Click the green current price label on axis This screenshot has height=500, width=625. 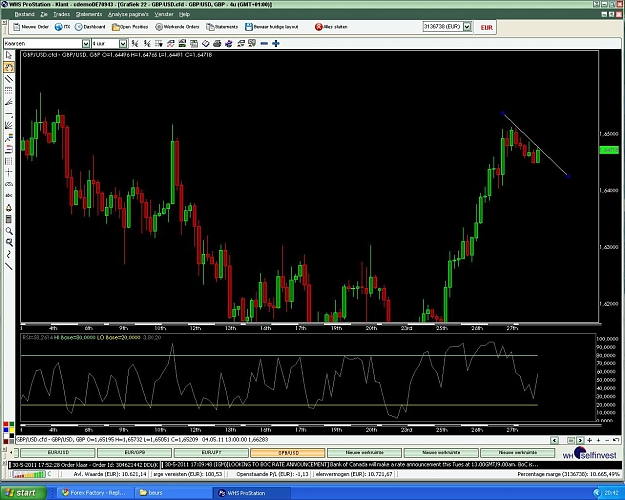click(609, 150)
